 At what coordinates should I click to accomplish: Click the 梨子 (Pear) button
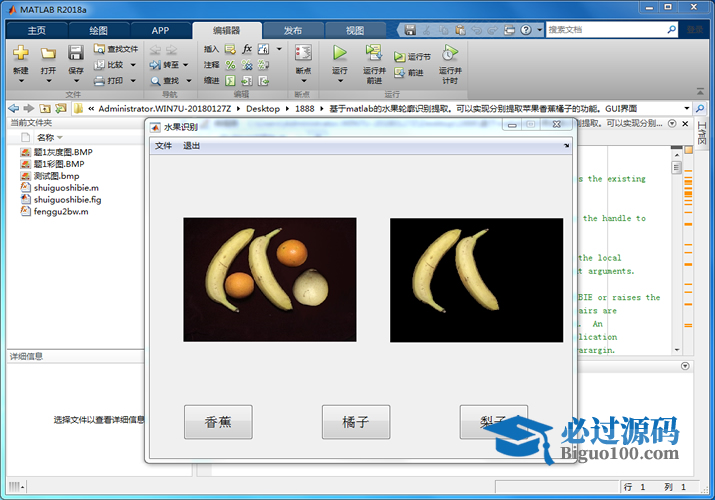(493, 422)
